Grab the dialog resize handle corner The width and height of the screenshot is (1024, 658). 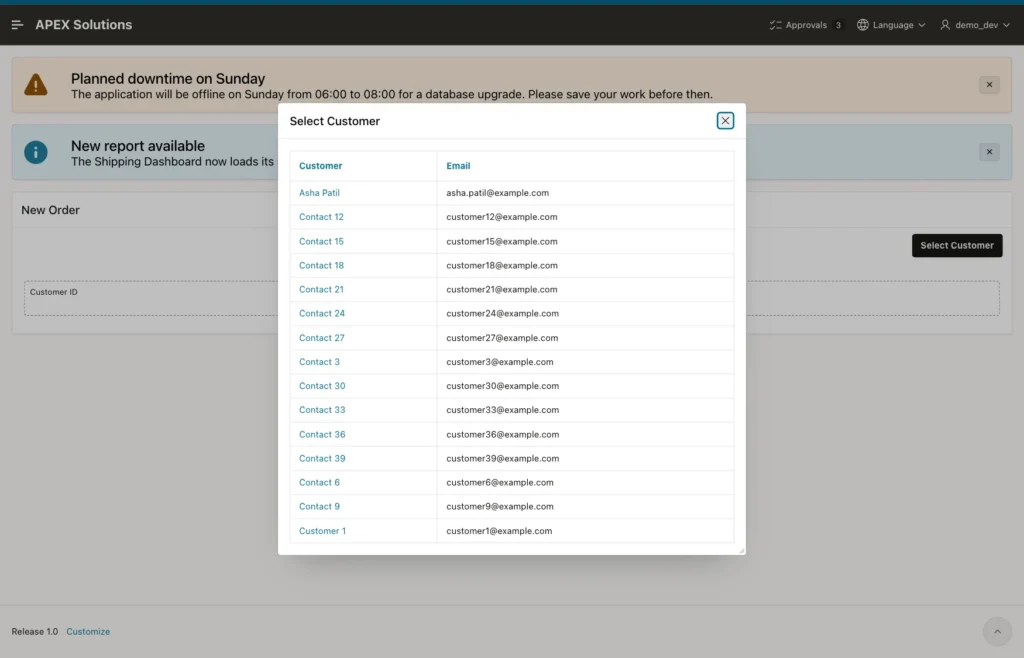(741, 550)
